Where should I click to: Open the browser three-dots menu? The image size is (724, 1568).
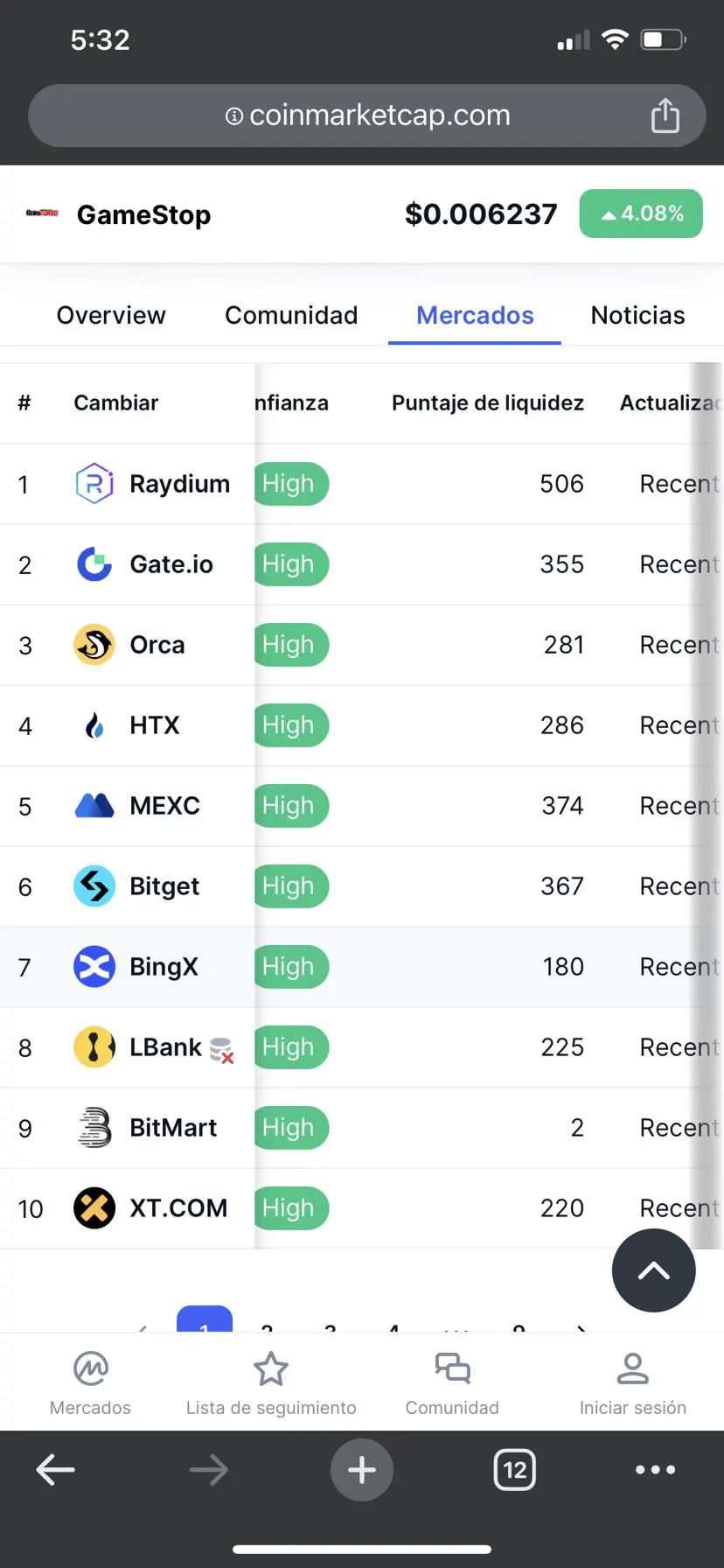656,1470
